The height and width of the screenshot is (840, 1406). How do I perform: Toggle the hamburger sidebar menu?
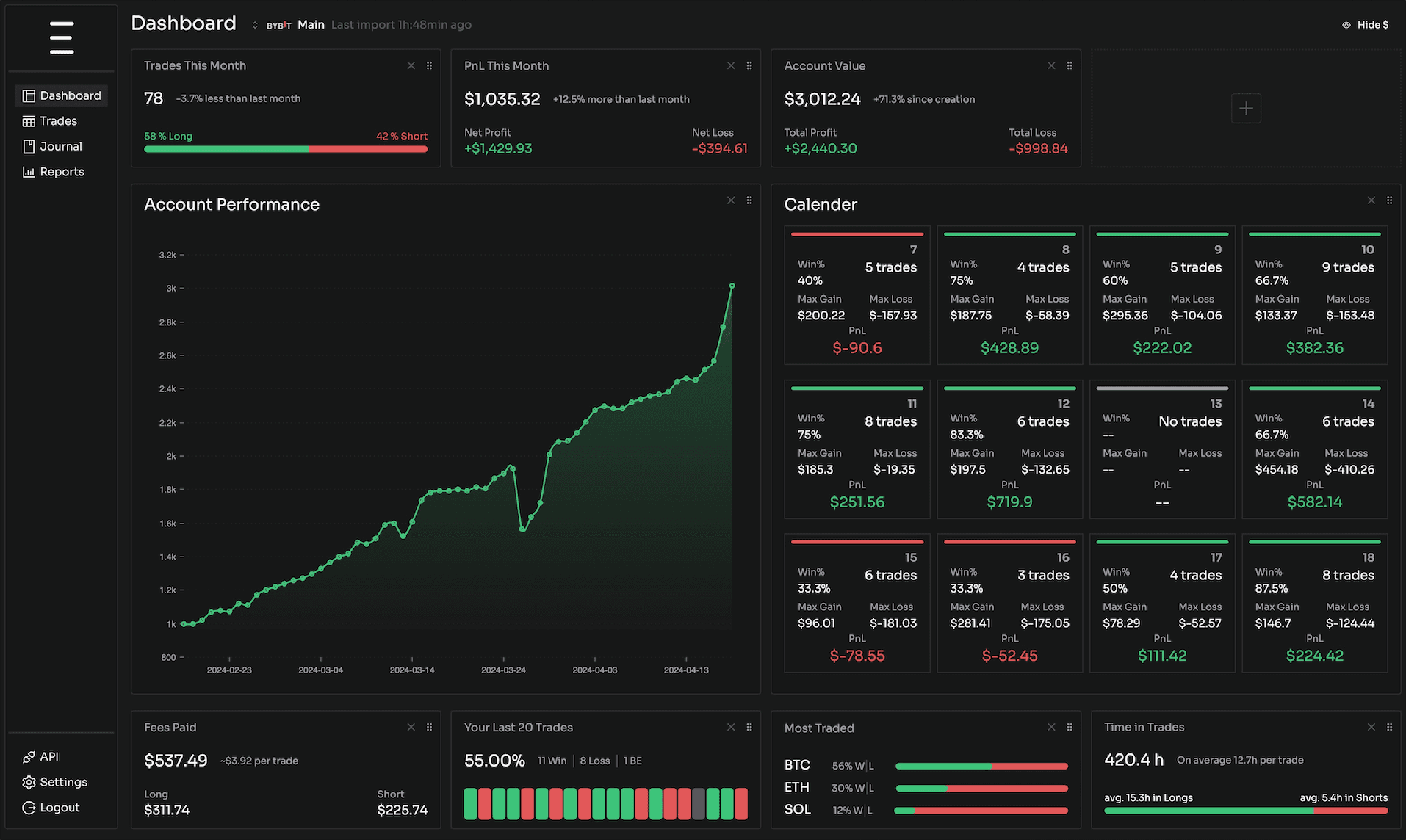(x=62, y=37)
